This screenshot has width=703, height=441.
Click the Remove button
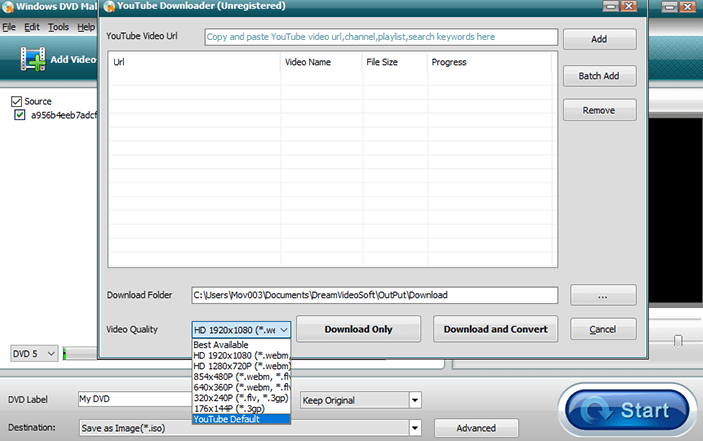click(x=599, y=110)
